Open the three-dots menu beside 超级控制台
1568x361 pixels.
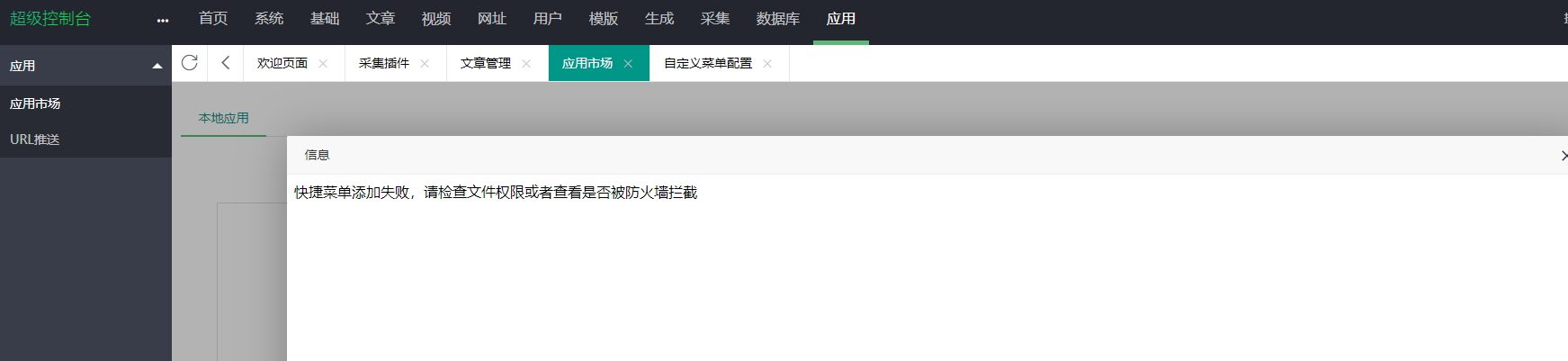163,20
